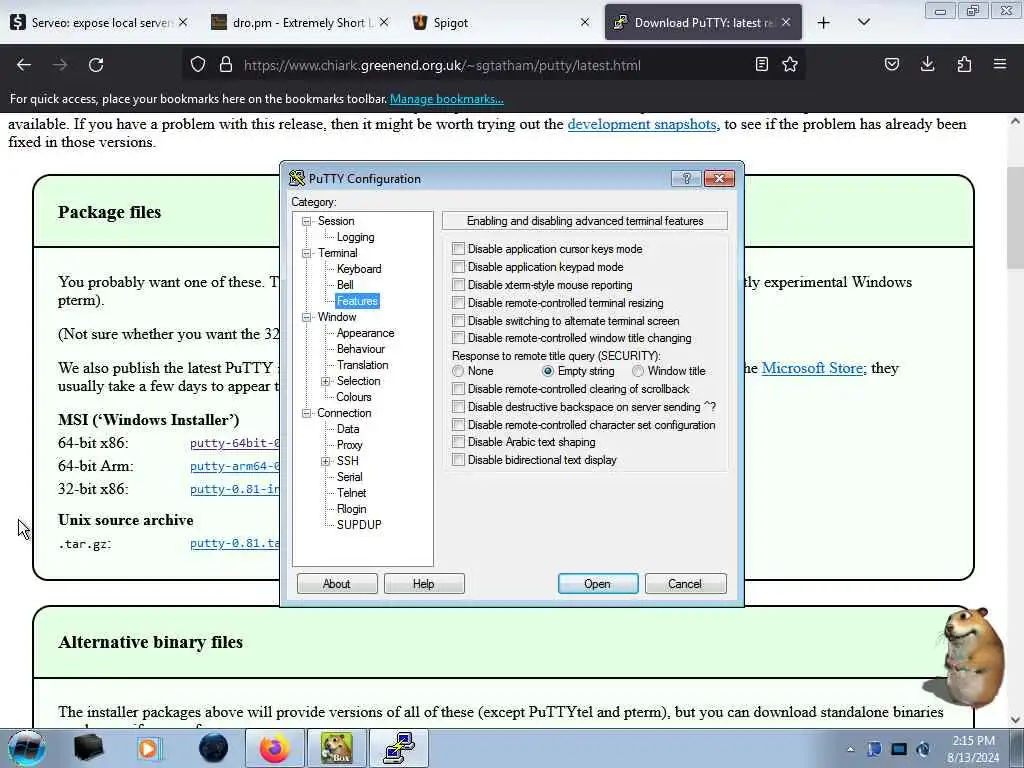
Task: Reload the page with refresh icon
Action: (x=96, y=65)
